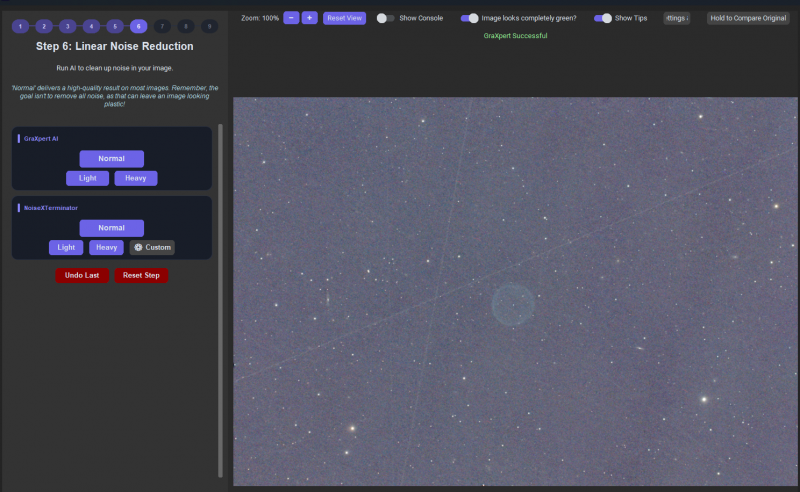Turn off Show Tips switch
Viewport: 800px width, 492px height.
603,18
